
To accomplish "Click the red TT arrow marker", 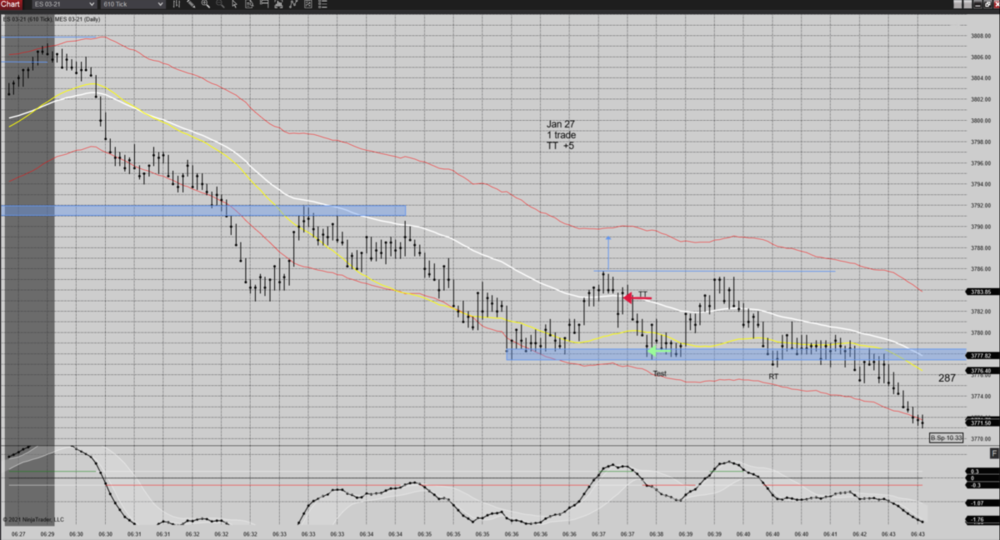I will (633, 297).
